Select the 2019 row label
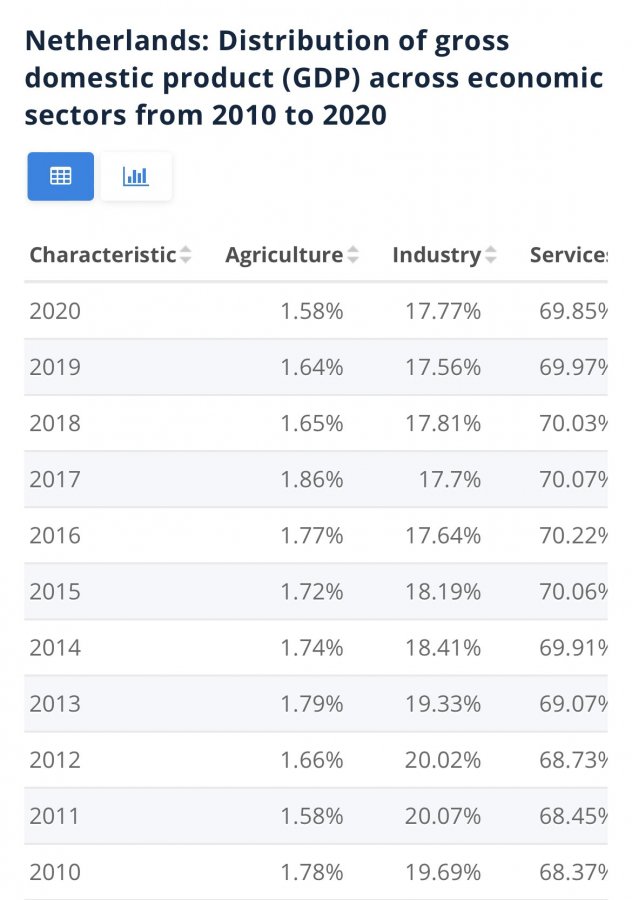632x900 pixels. [x=55, y=367]
